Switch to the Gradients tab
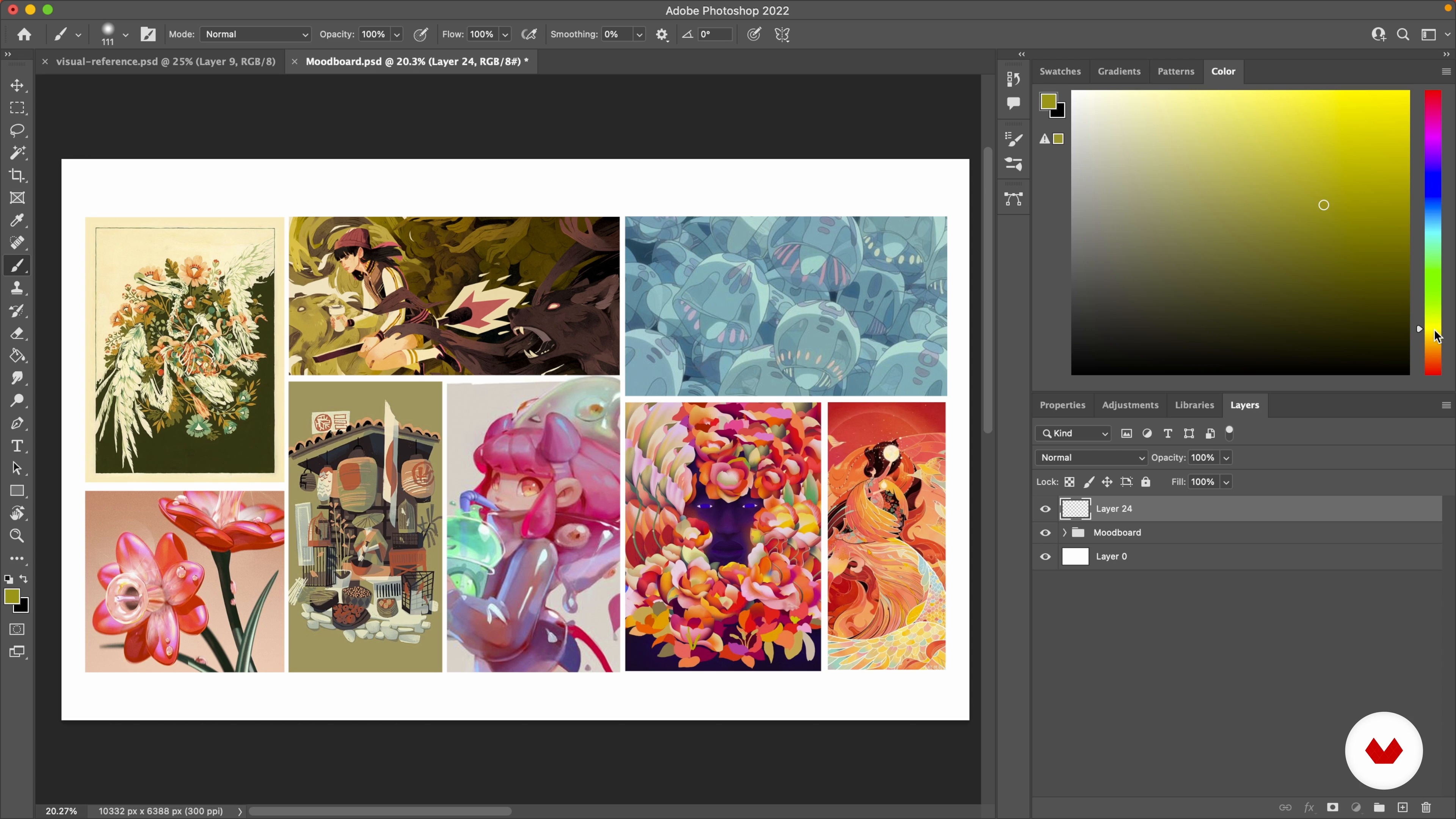 1119,72
